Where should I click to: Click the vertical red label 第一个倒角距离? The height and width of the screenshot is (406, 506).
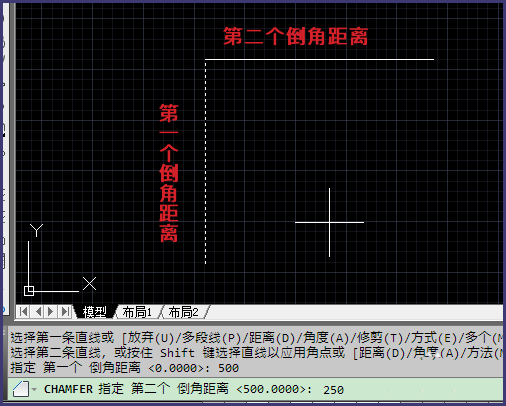(x=169, y=173)
